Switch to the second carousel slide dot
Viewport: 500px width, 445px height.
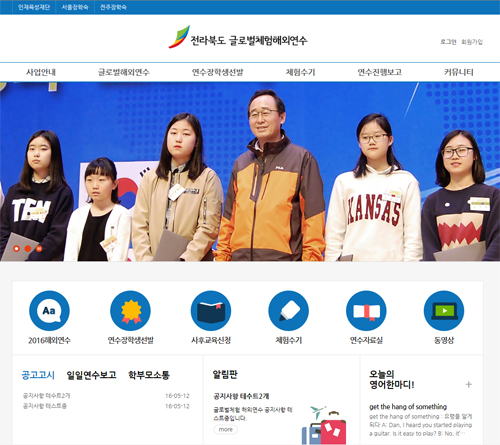tap(28, 249)
